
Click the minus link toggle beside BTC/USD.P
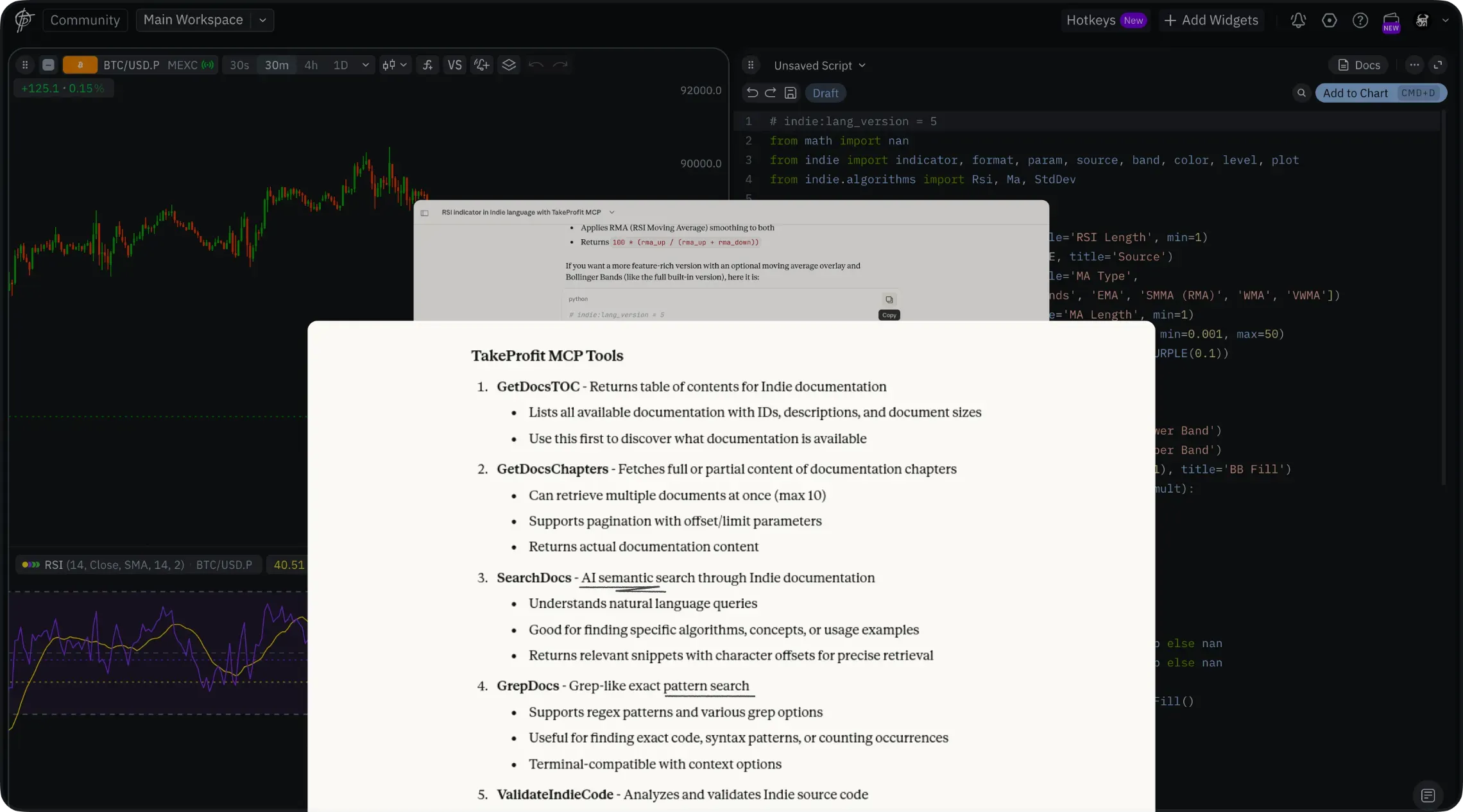(48, 65)
